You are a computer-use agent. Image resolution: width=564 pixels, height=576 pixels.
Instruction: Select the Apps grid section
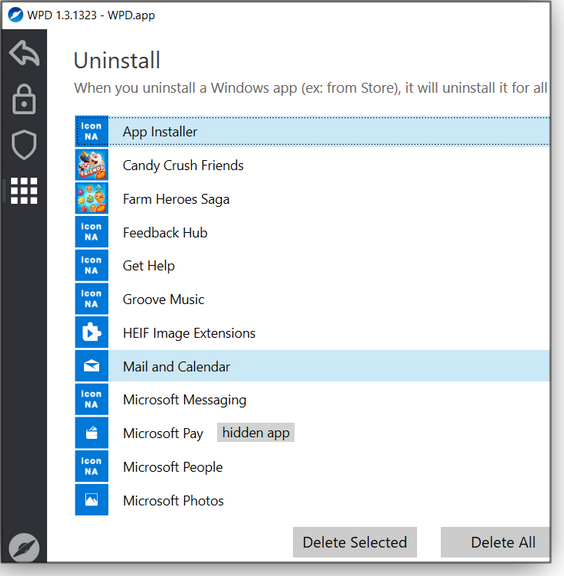point(24,191)
